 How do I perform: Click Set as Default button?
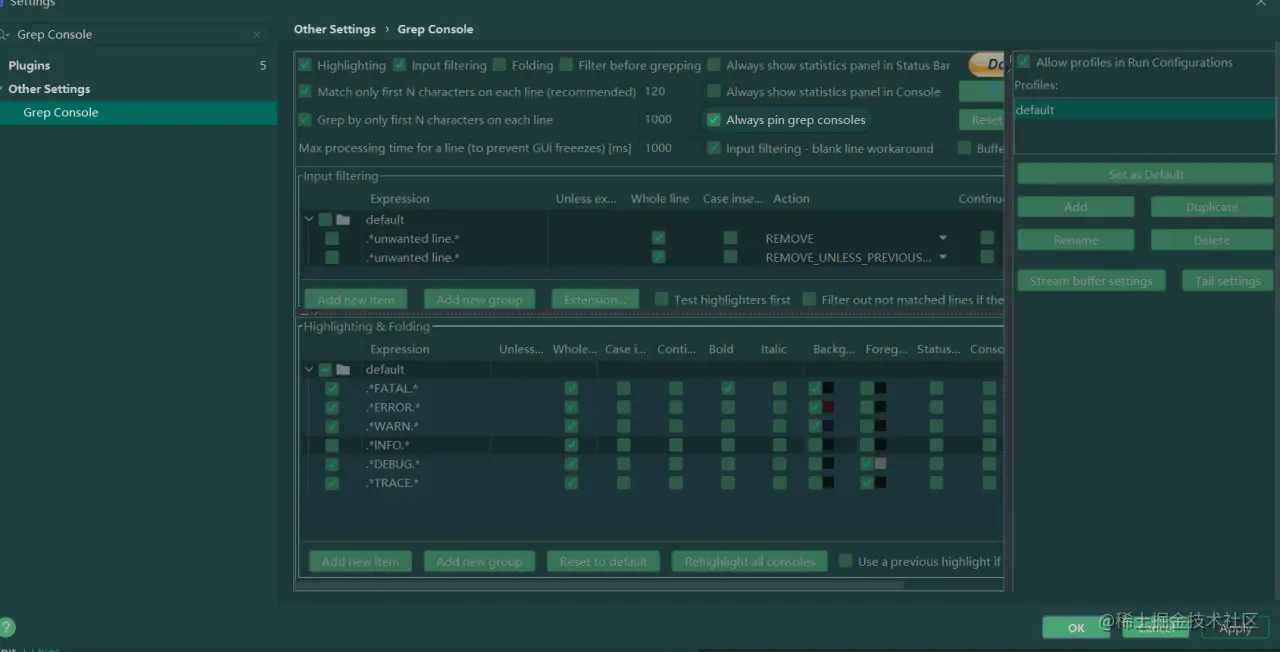[x=1145, y=174]
